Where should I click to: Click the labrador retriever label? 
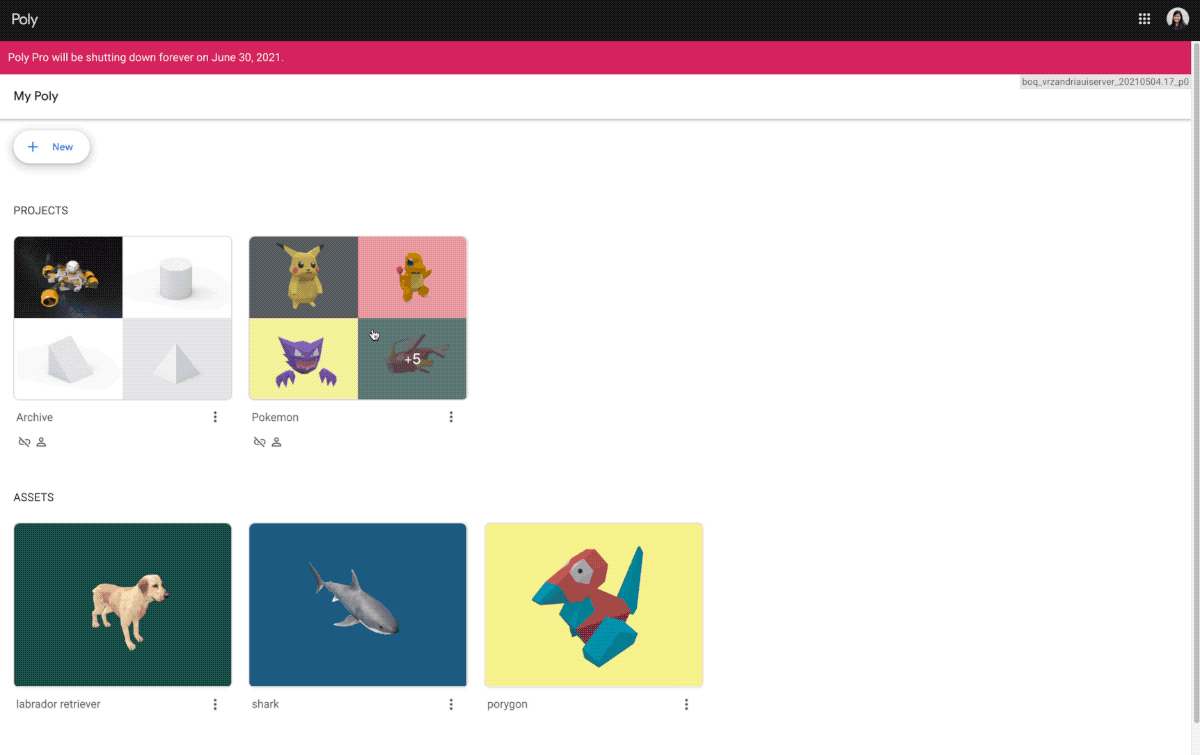coord(58,704)
